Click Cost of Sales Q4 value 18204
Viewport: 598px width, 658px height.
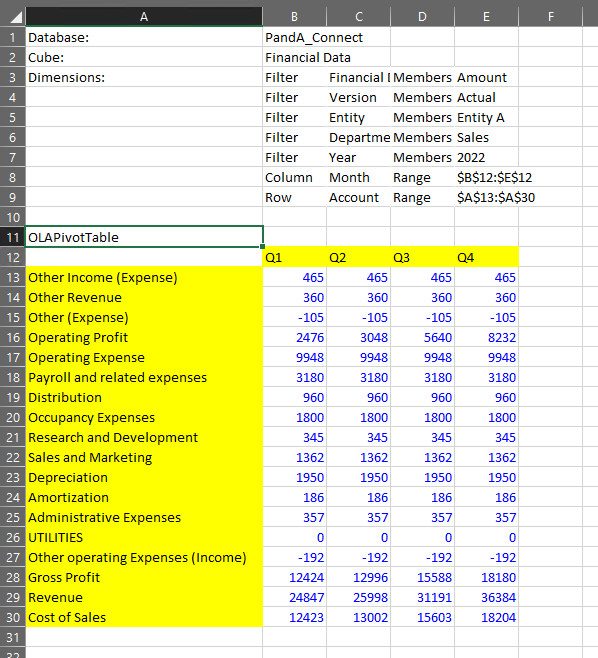coord(486,617)
